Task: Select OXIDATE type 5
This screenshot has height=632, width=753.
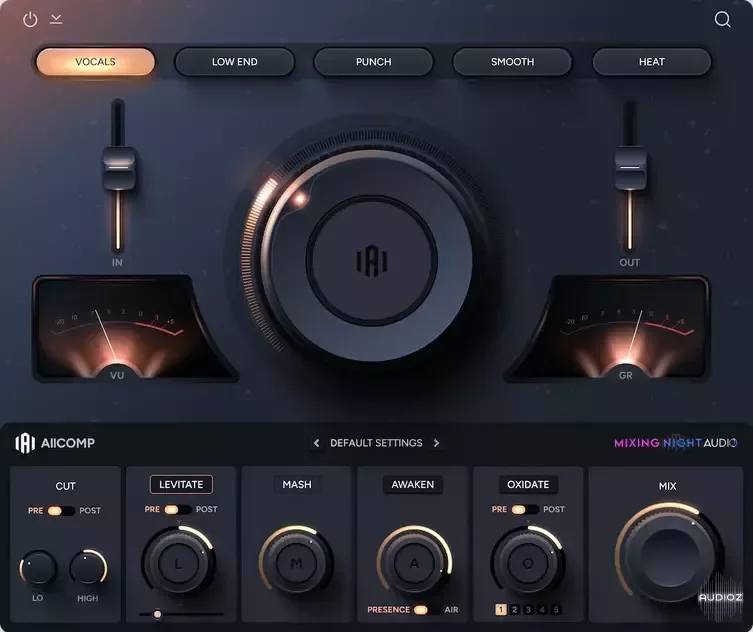Action: point(556,609)
